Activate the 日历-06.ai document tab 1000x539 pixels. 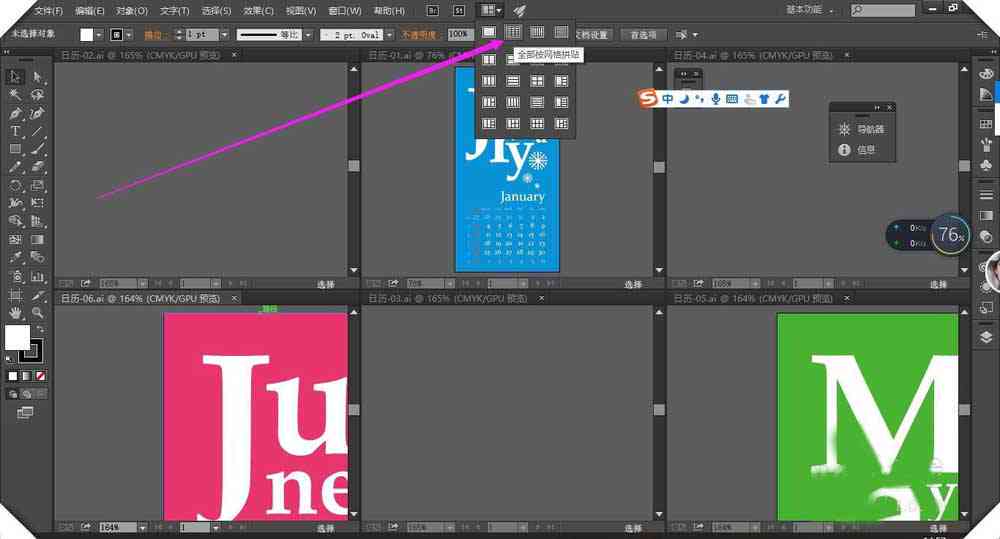(x=140, y=299)
